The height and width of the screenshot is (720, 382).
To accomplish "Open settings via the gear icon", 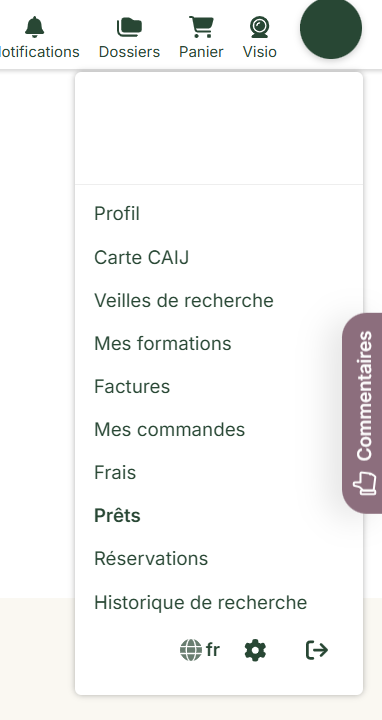I will tap(255, 651).
